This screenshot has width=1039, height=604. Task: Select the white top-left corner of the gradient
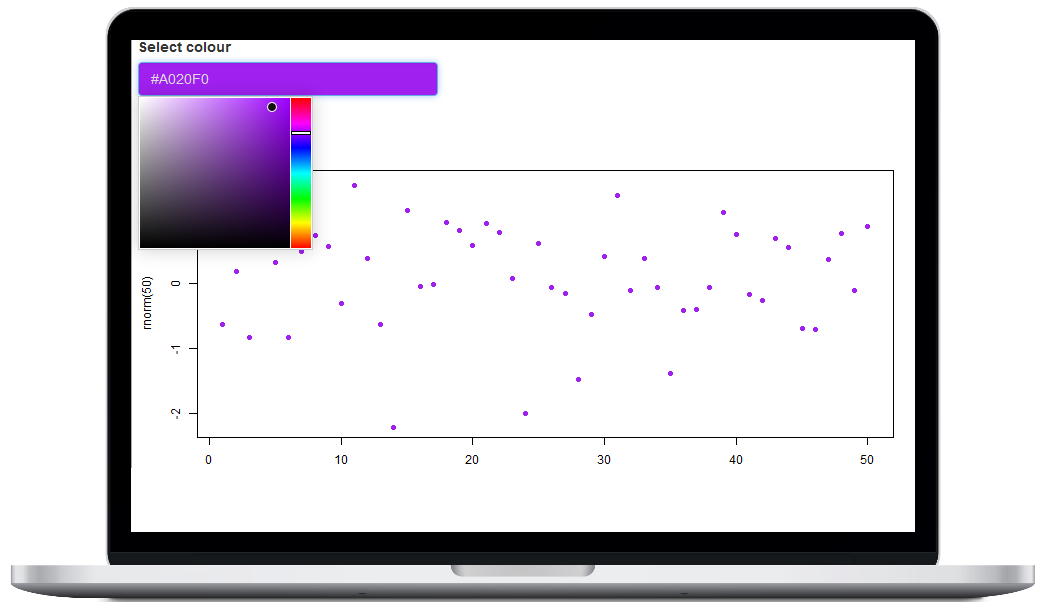(143, 101)
